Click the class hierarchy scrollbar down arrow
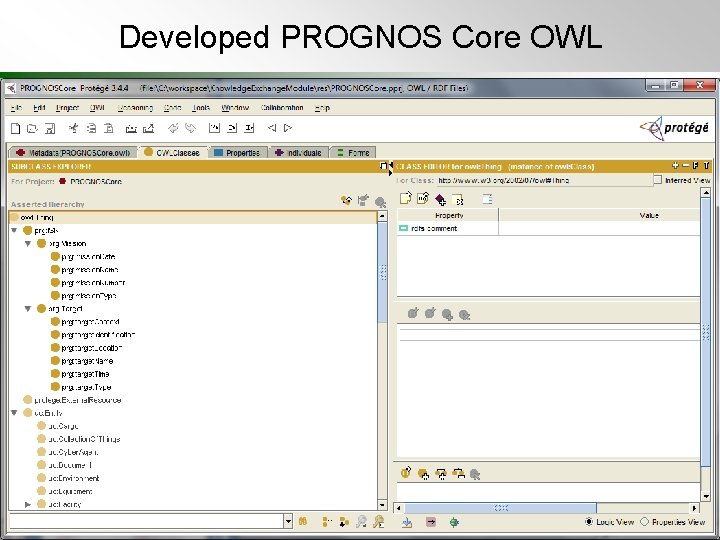 [382, 505]
